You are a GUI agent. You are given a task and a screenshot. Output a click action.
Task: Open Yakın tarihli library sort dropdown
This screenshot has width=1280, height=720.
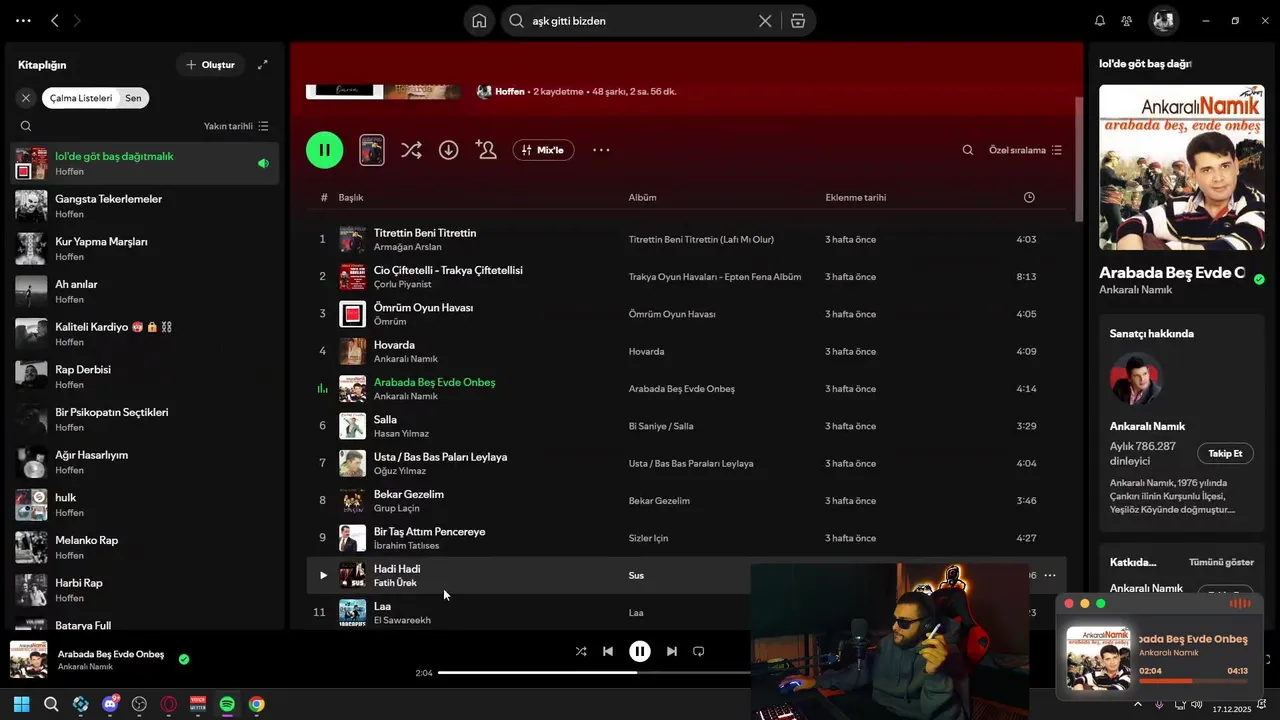pos(236,126)
